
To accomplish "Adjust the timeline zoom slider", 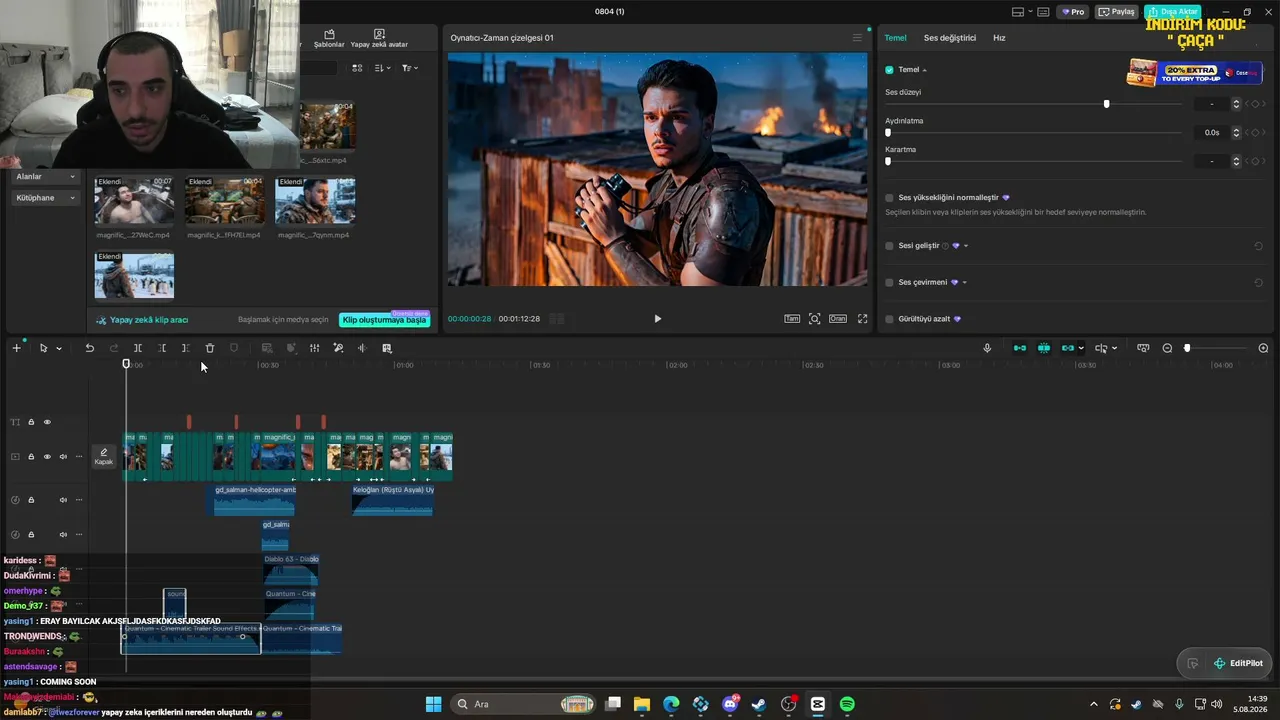I will coord(1187,348).
